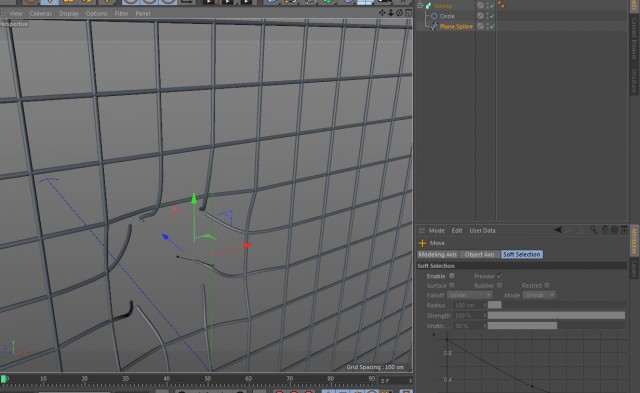Click the Sweep object icon
Screen dimensions: 640x393
click(429, 5)
